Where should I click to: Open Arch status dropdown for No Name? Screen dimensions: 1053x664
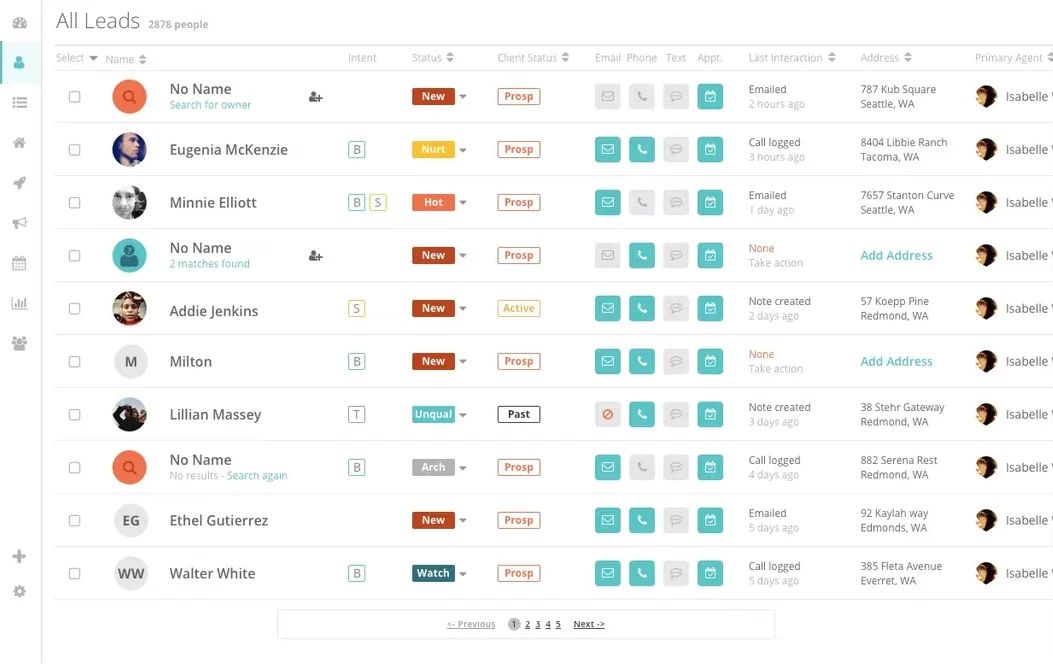463,468
